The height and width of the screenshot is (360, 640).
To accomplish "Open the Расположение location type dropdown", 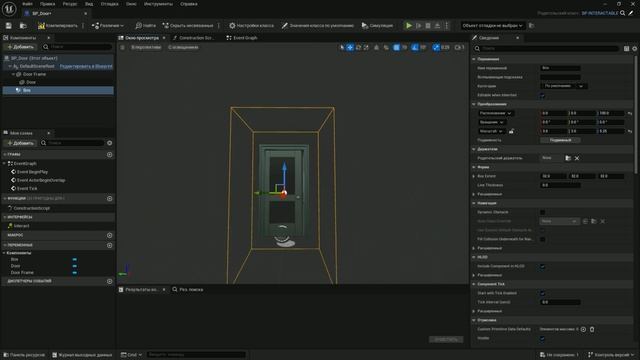I will point(496,113).
